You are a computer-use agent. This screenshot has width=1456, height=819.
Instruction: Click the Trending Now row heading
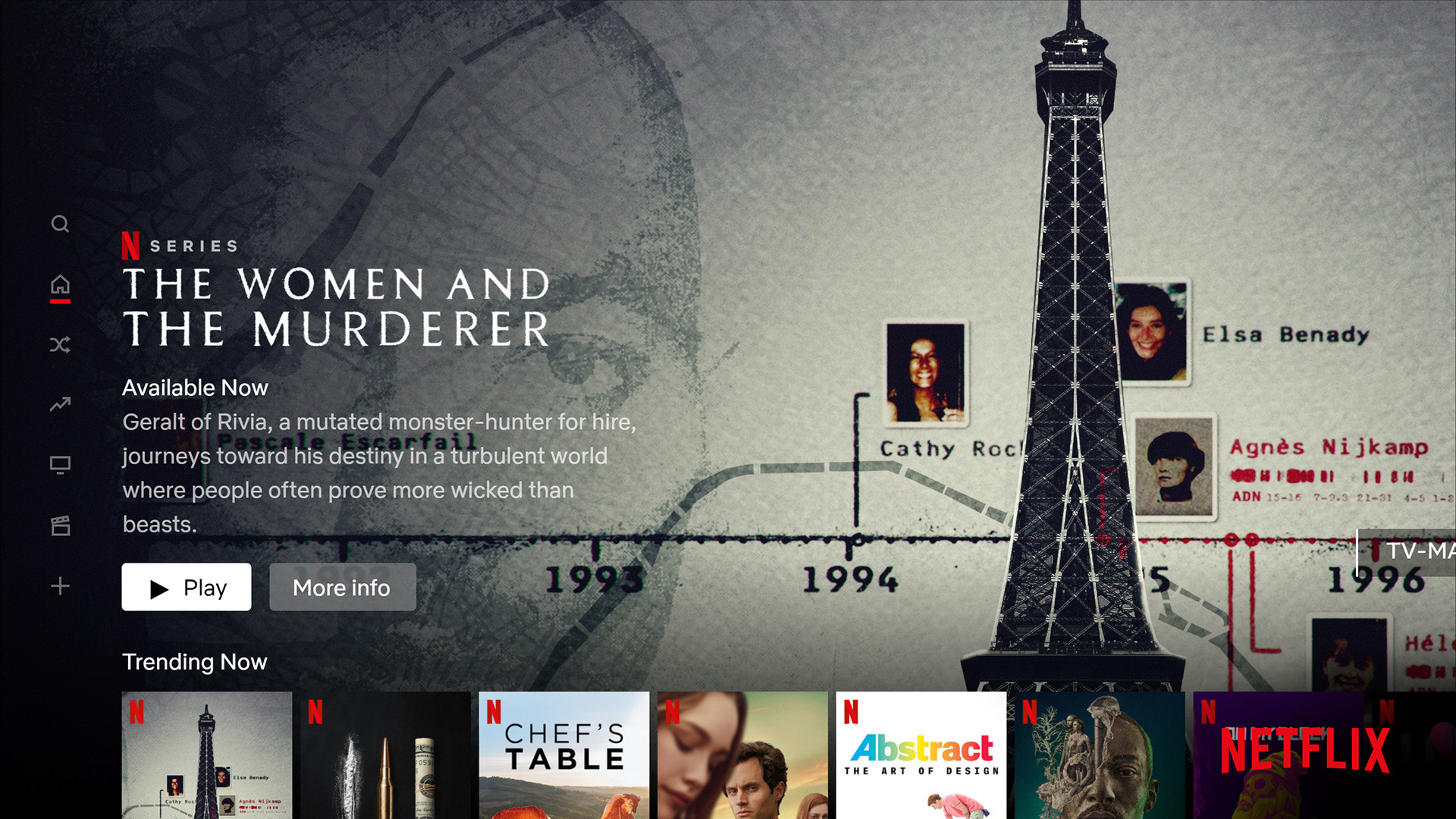point(195,662)
